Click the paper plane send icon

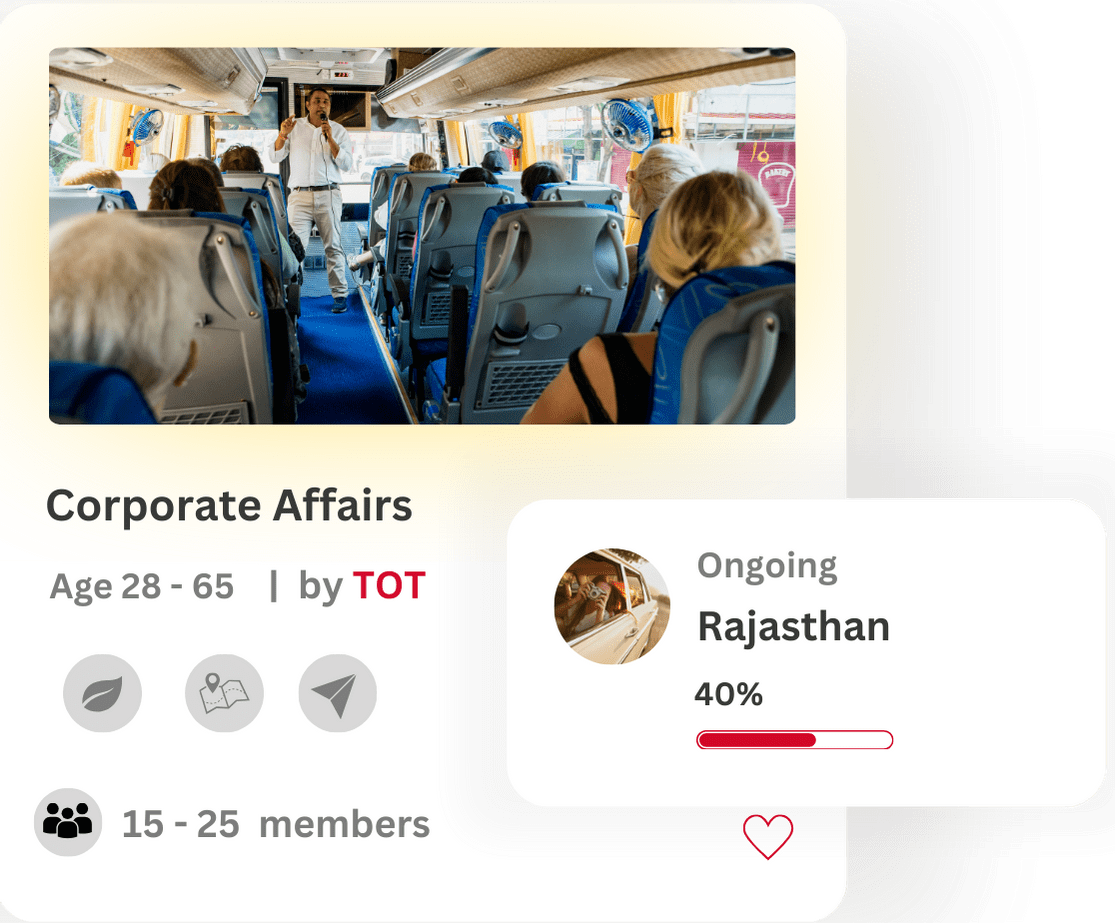tap(337, 693)
